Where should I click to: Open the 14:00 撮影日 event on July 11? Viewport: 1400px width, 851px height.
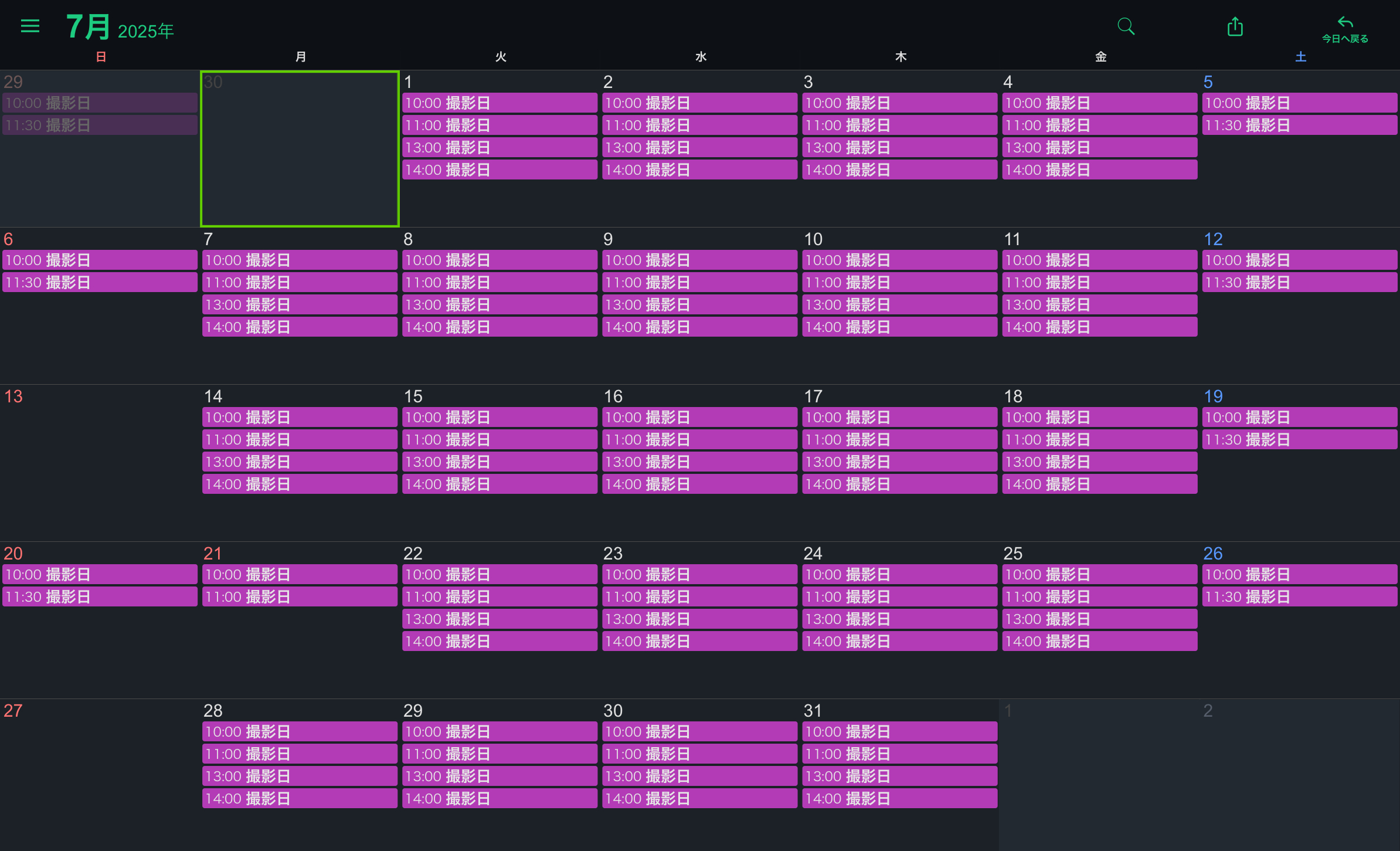1099,327
